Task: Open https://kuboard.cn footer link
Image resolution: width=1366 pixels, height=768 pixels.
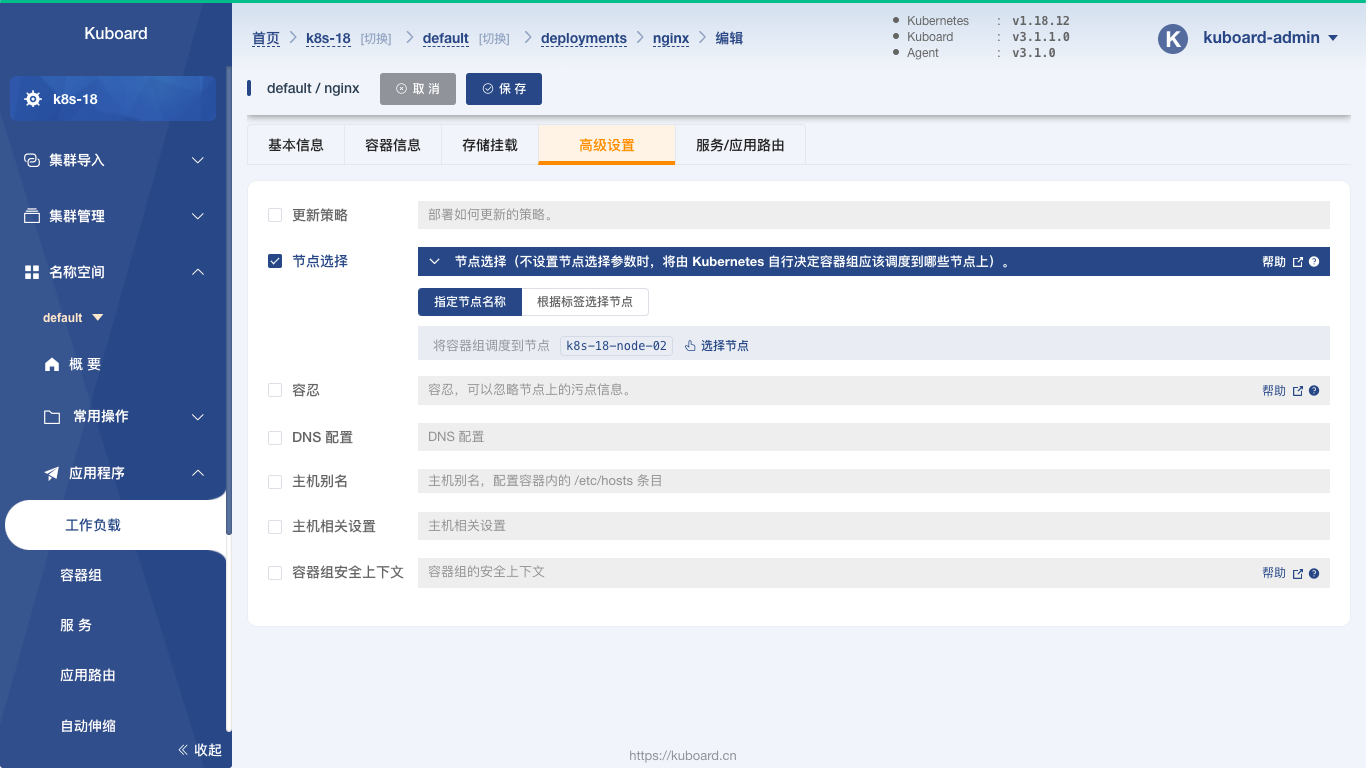Action: pyautogui.click(x=683, y=756)
